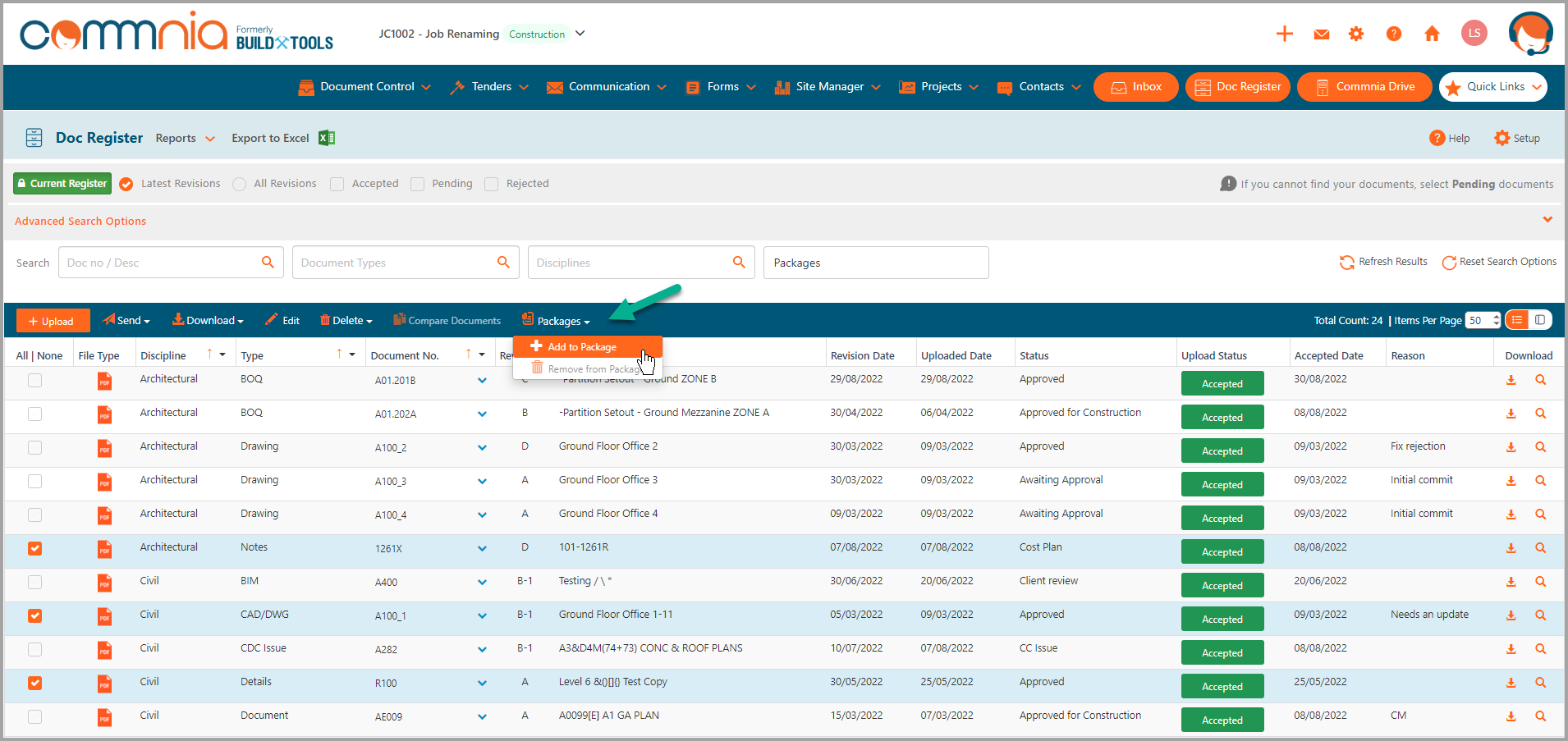Expand the document number dropdown for AE009

(482, 716)
